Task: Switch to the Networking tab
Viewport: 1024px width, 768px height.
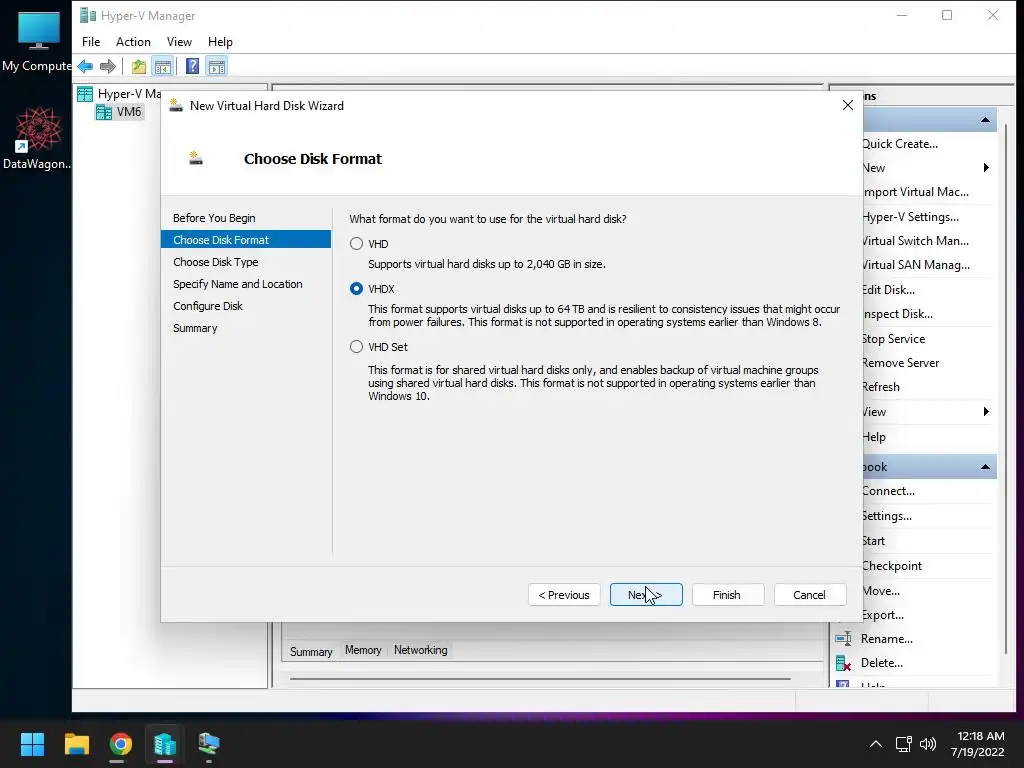Action: tap(421, 650)
